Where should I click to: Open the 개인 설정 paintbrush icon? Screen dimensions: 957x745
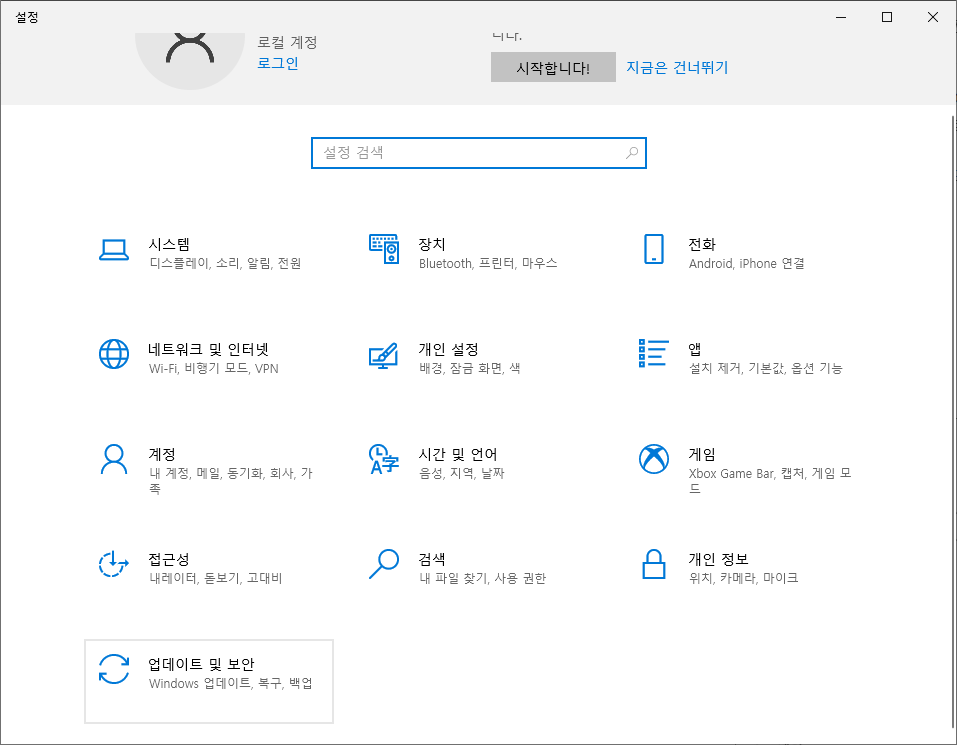384,356
